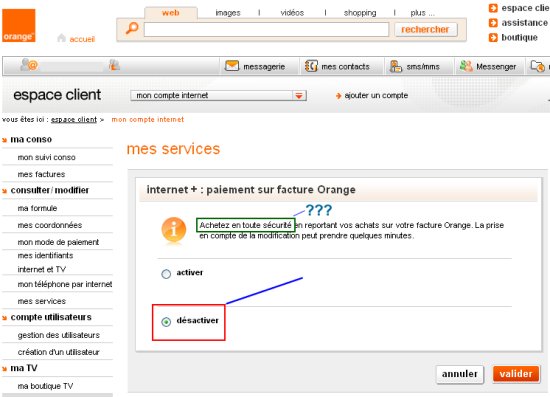This screenshot has height=397, width=550.
Task: Open mon mode de paiement
Action: 58,242
